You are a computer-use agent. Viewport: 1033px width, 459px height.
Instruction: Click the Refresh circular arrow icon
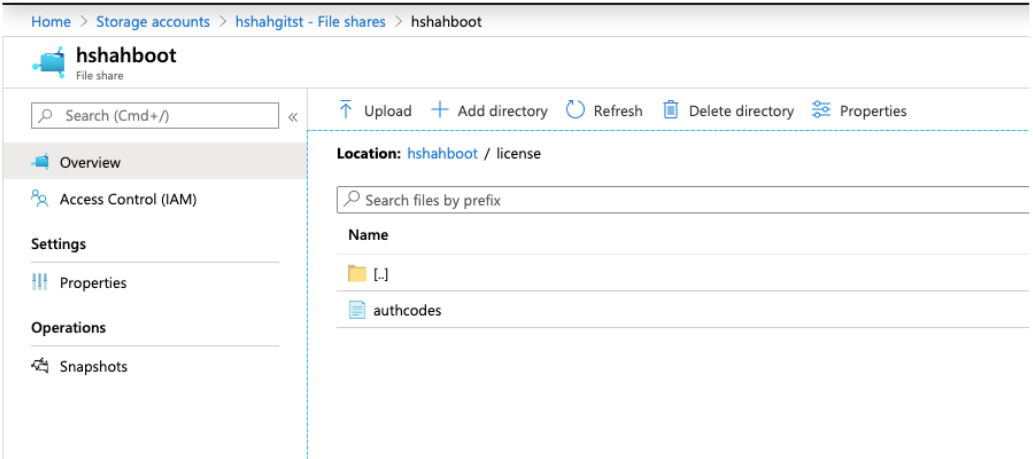coord(575,110)
